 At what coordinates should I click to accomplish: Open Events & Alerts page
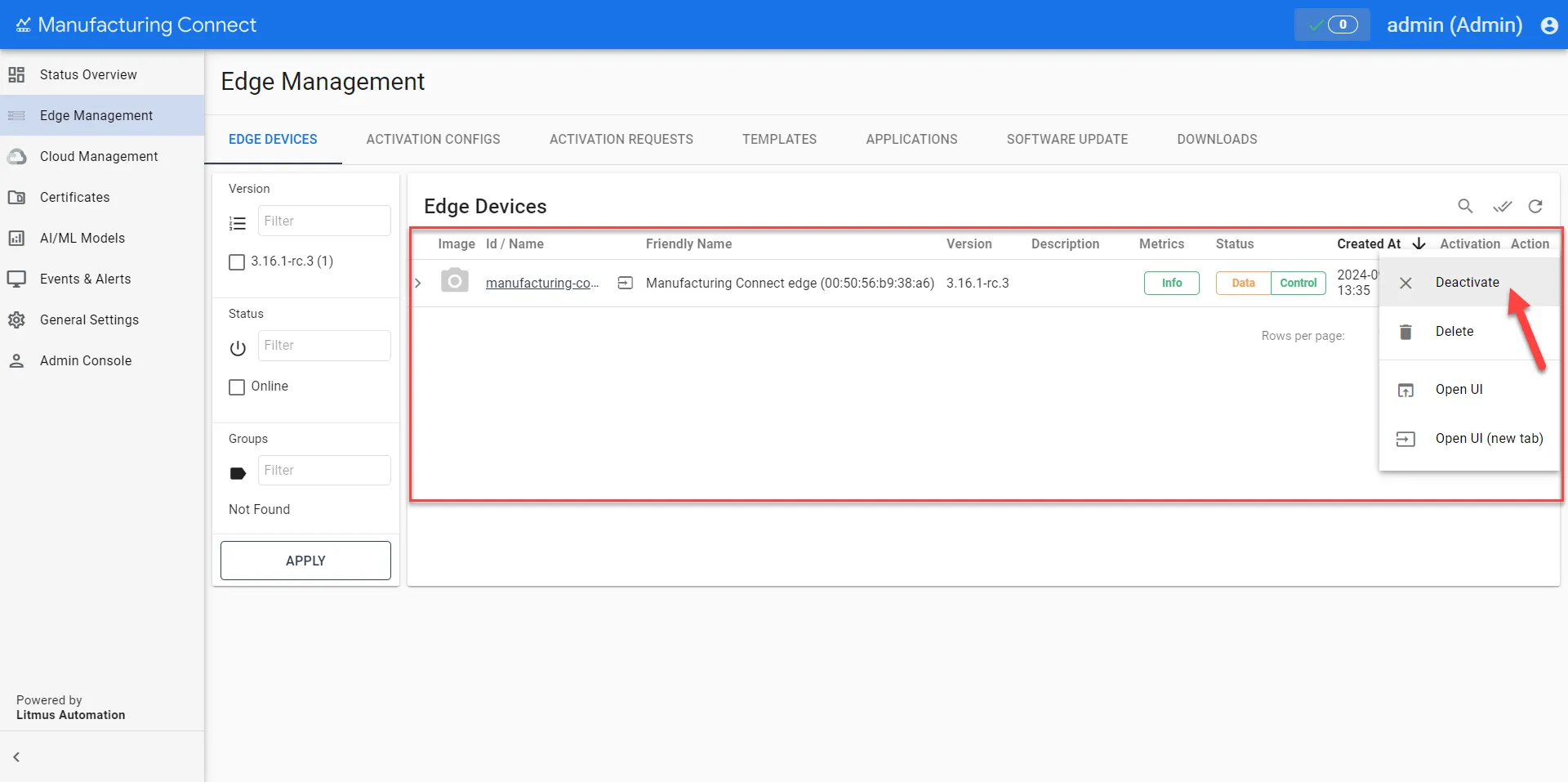(102, 279)
